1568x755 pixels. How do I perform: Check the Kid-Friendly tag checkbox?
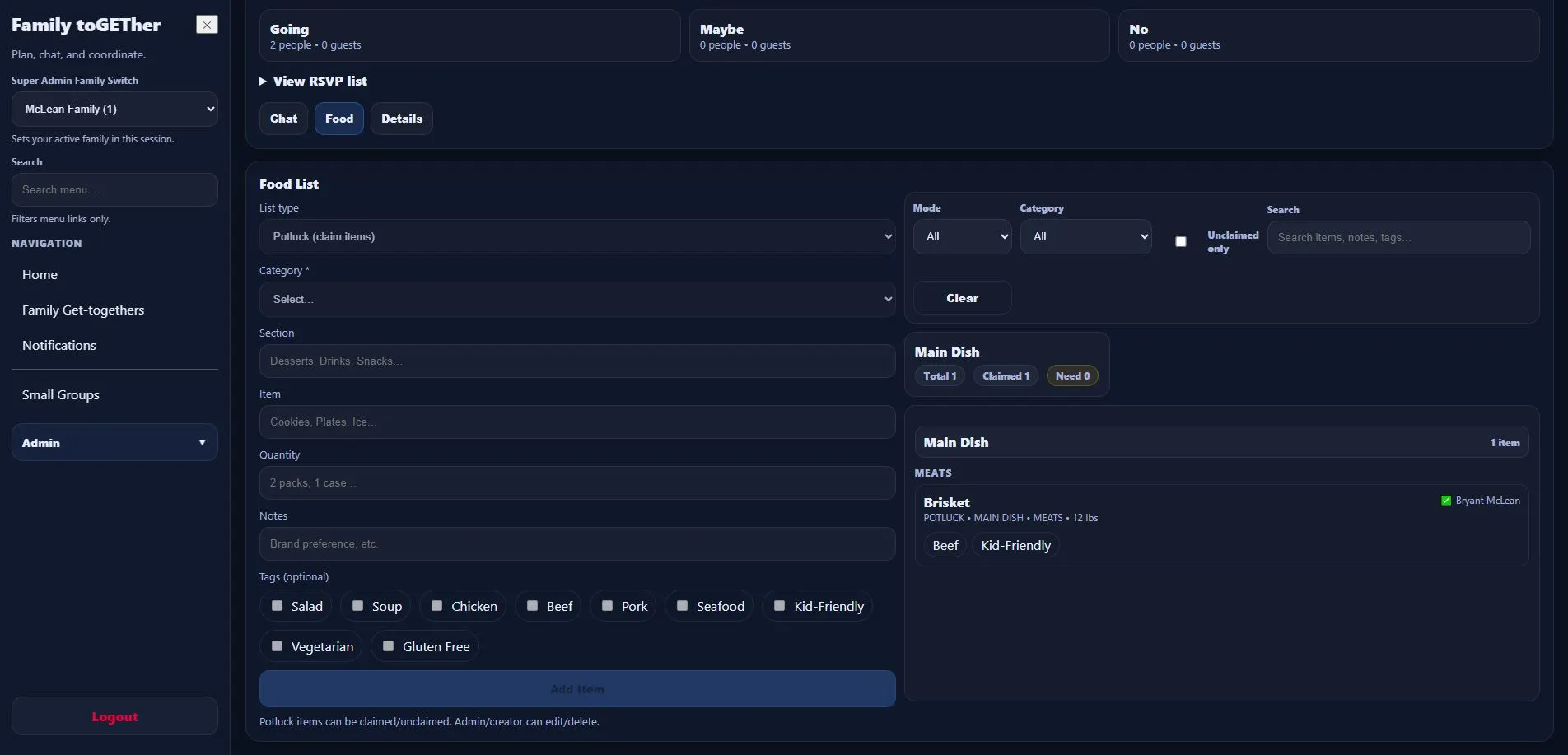coord(778,605)
